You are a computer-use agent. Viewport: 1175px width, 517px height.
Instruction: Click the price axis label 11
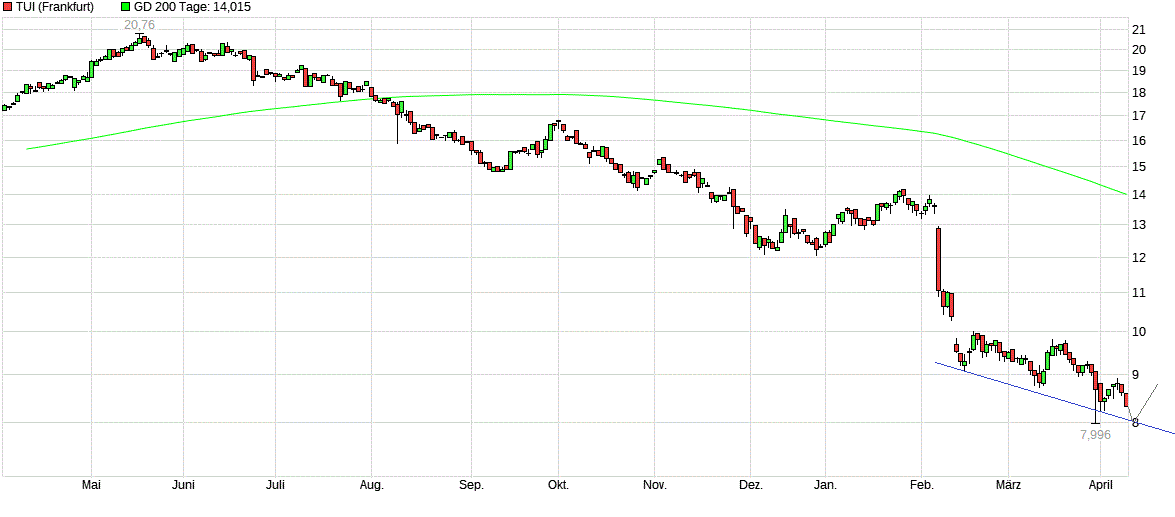pyautogui.click(x=1138, y=293)
